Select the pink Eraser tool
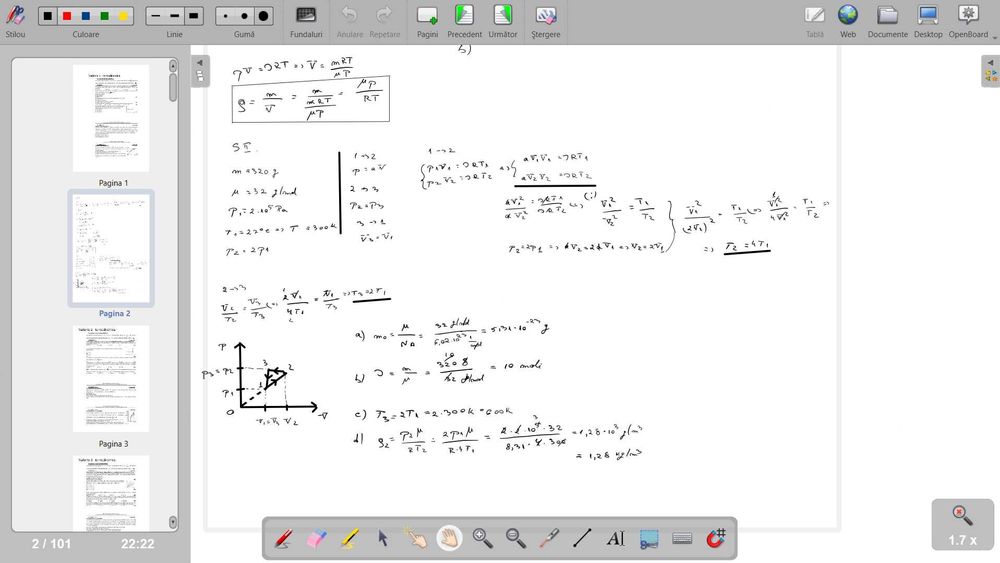1000x563 pixels. [316, 539]
